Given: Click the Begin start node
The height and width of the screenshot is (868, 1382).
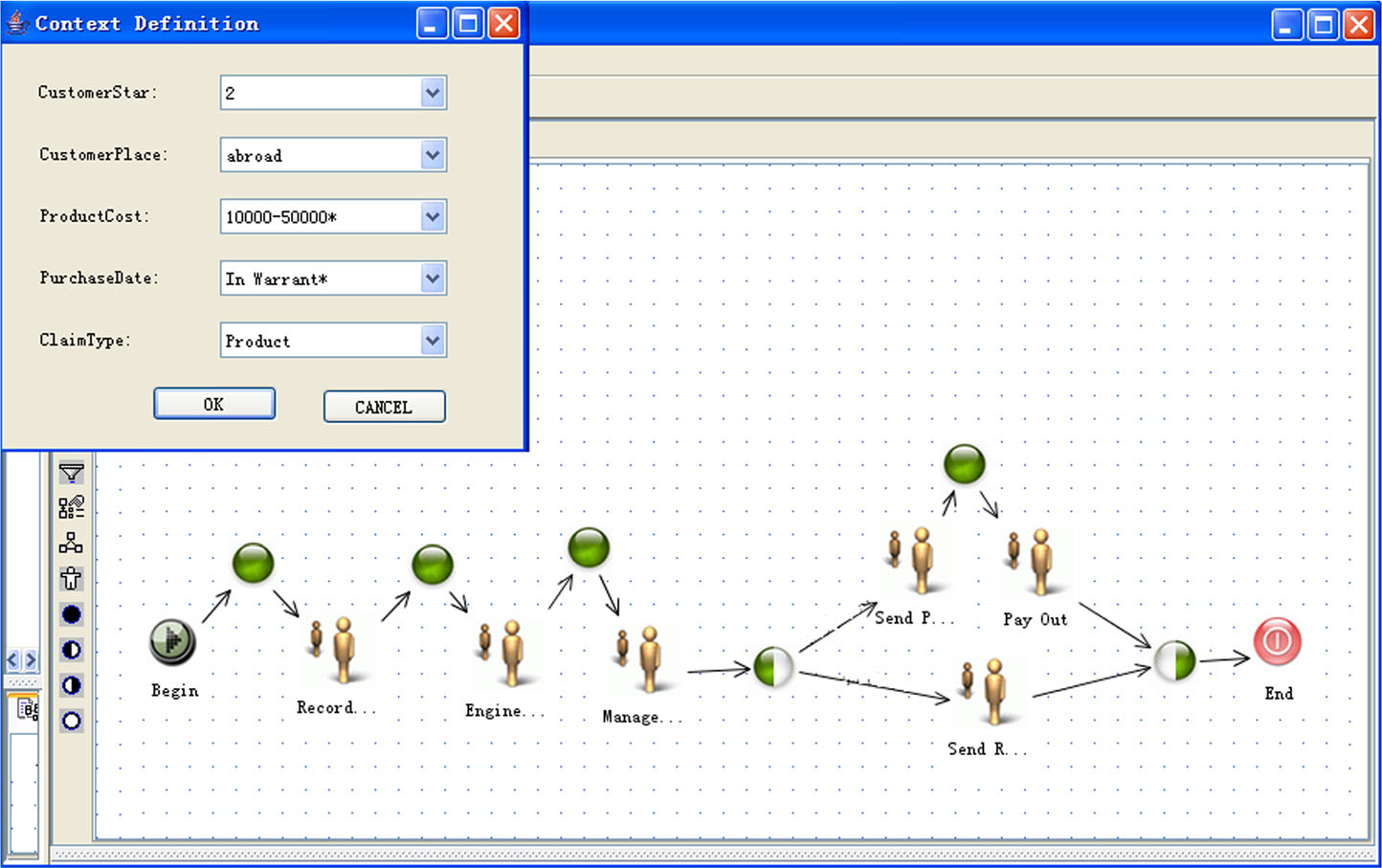Looking at the screenshot, I should coord(172,642).
